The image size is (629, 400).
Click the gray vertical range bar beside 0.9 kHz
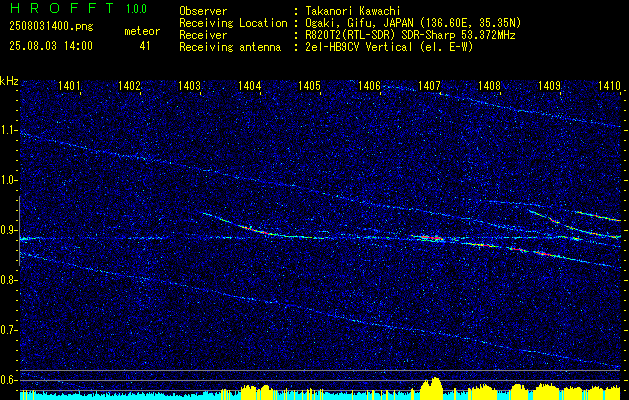[x=19, y=231]
